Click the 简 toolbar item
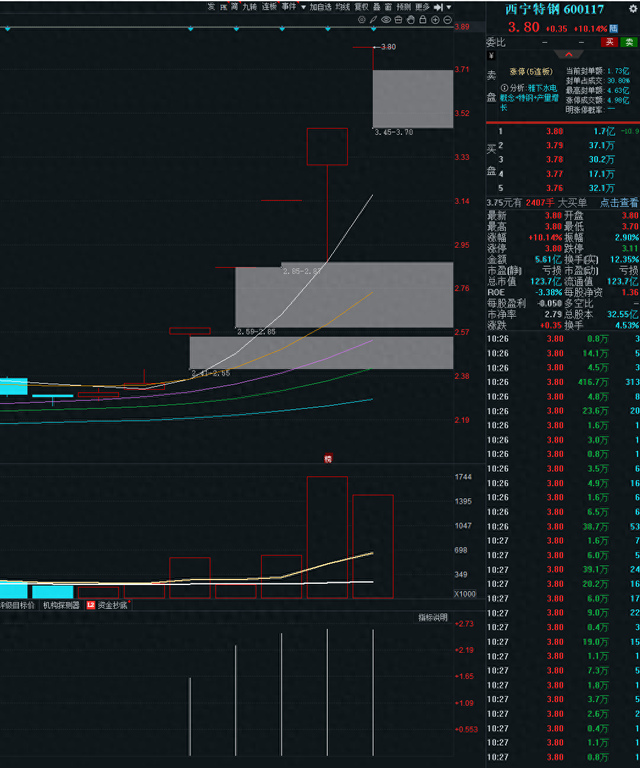Screen dimensions: 640x768 tap(235, 7)
